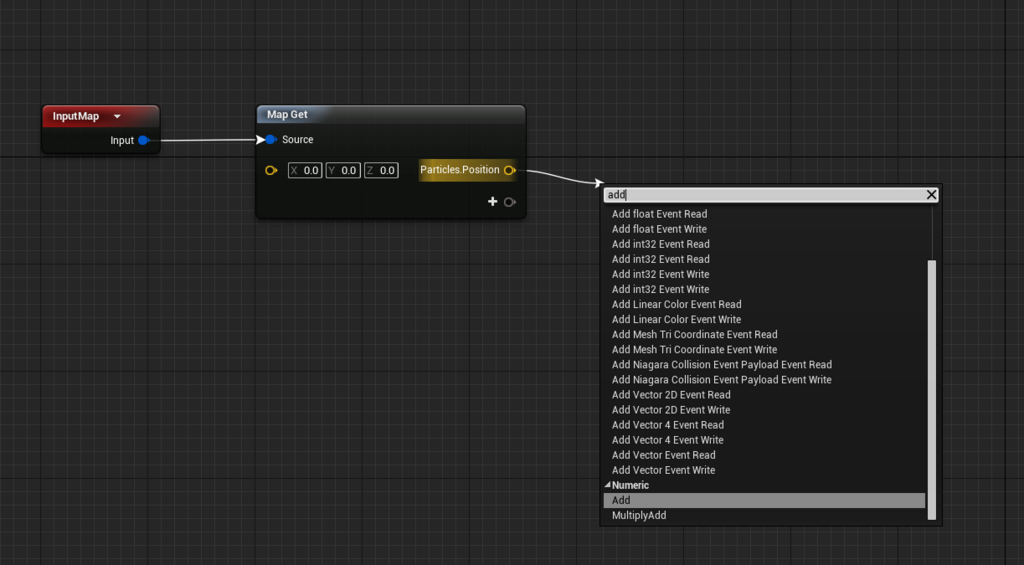Image resolution: width=1024 pixels, height=565 pixels.
Task: Choose 'Add Vector Event Write'
Action: 664,470
